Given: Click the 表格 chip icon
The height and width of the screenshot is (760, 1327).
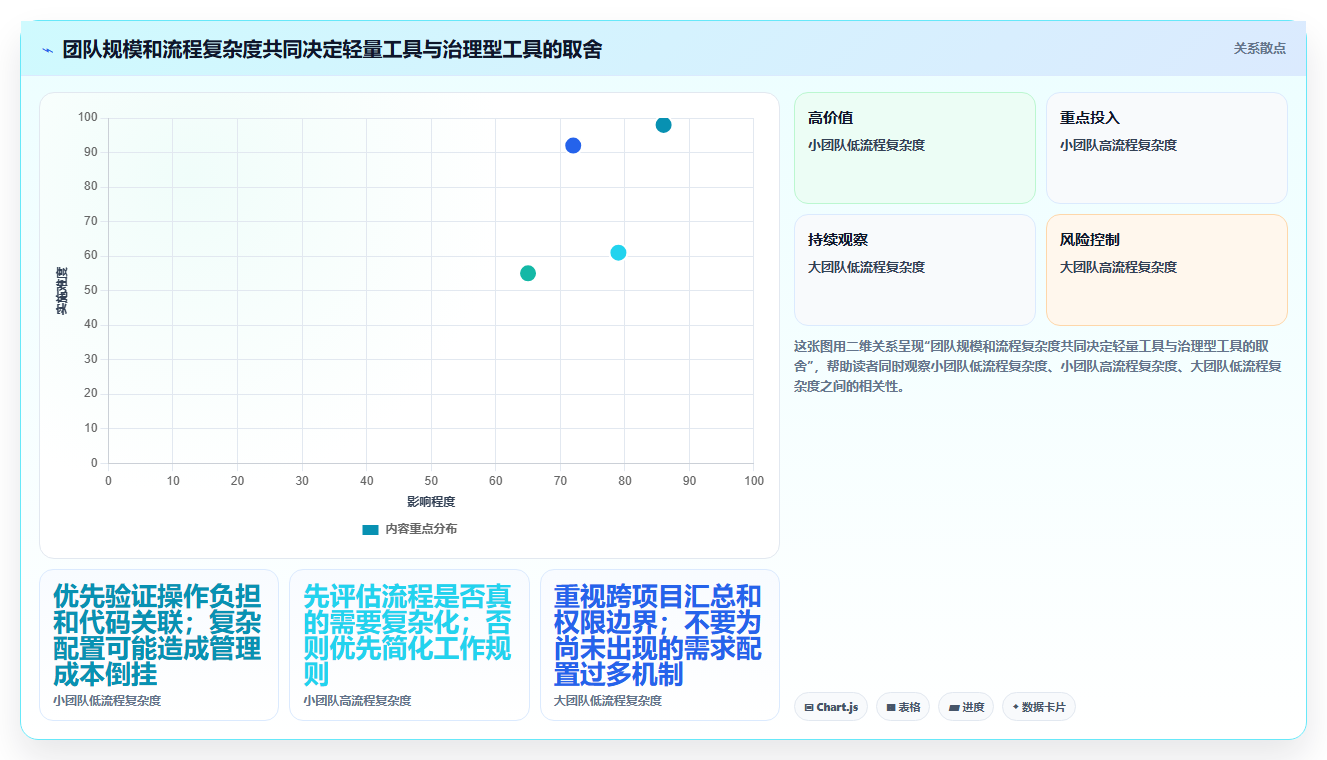Looking at the screenshot, I should [x=891, y=708].
